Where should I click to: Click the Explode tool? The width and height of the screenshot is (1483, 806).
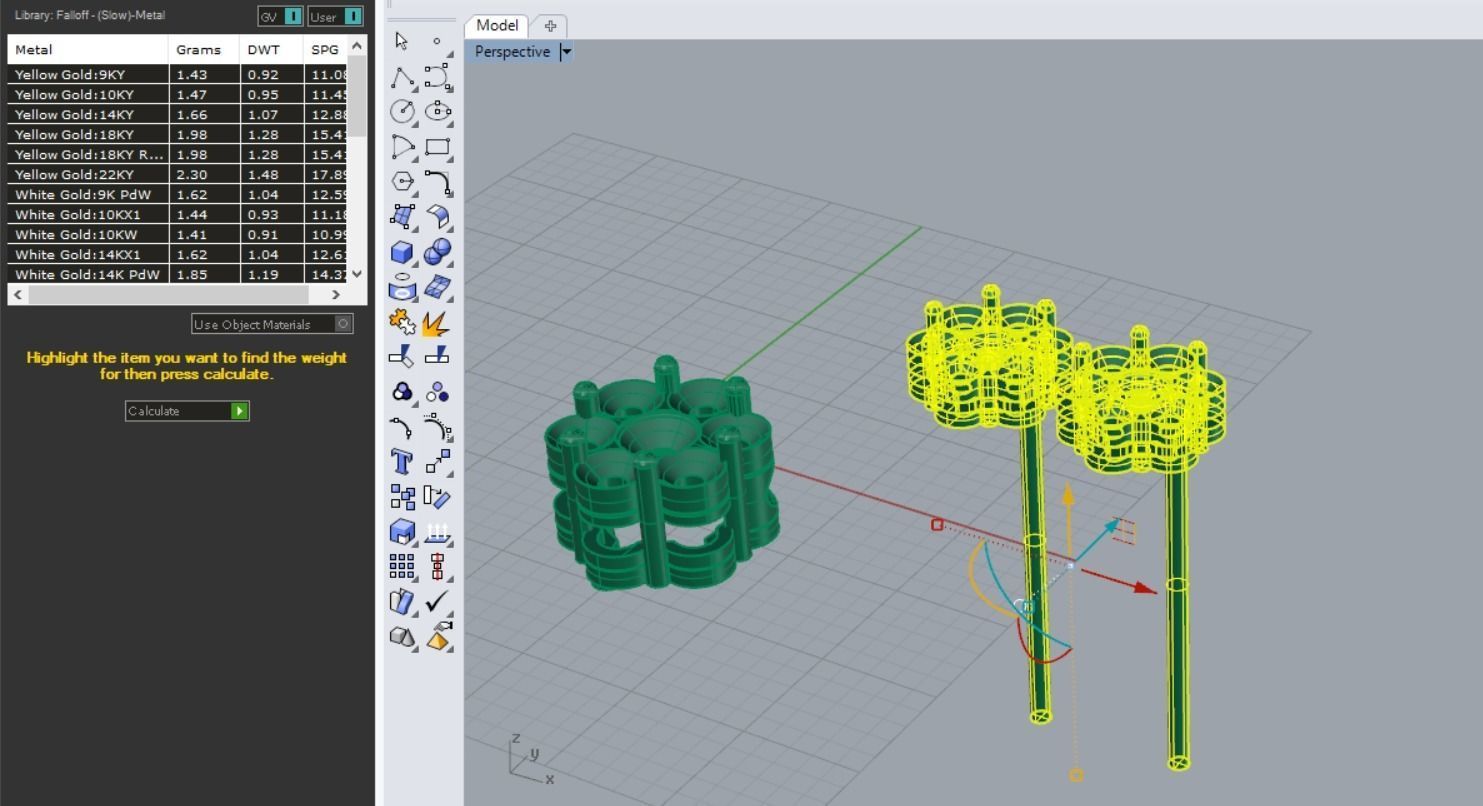point(437,322)
